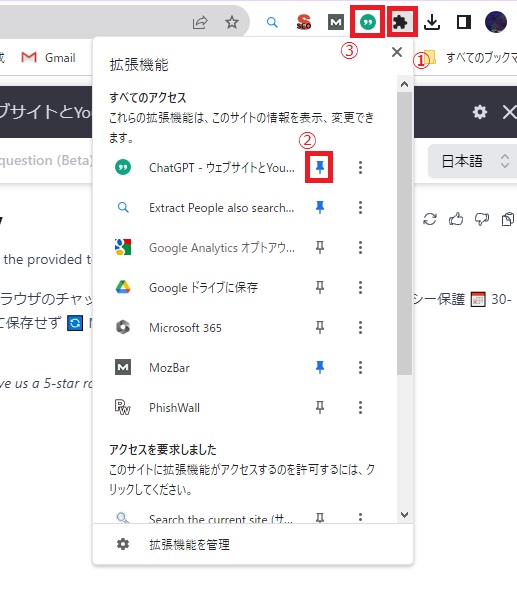Open 拡張機能を管理 (Manage extensions)

(x=189, y=545)
